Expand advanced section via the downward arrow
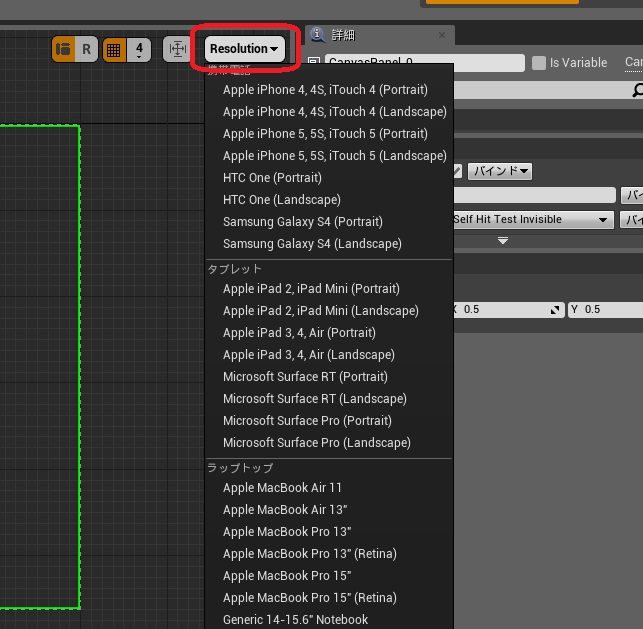The image size is (643, 629). pos(503,241)
